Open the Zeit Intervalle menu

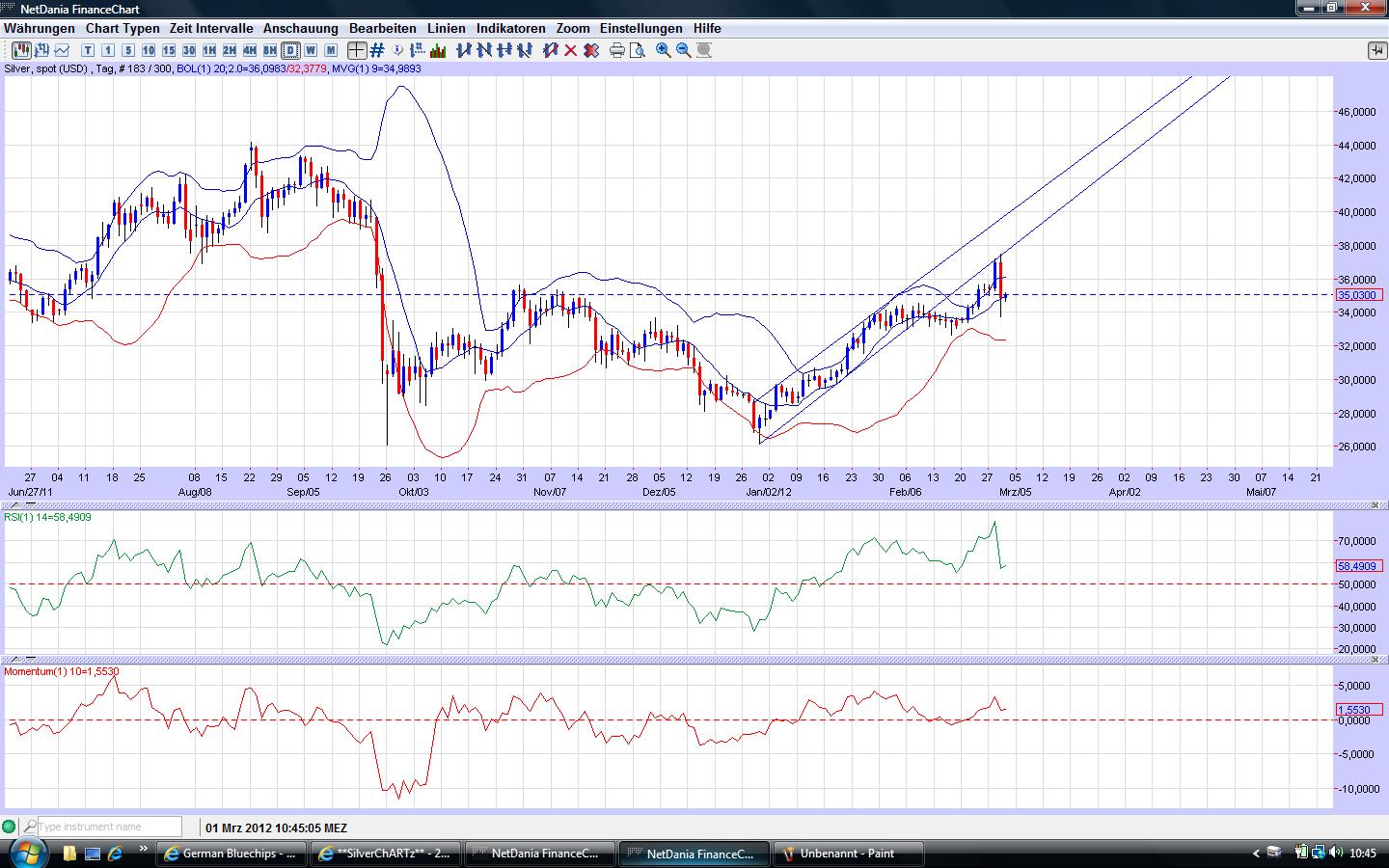211,29
